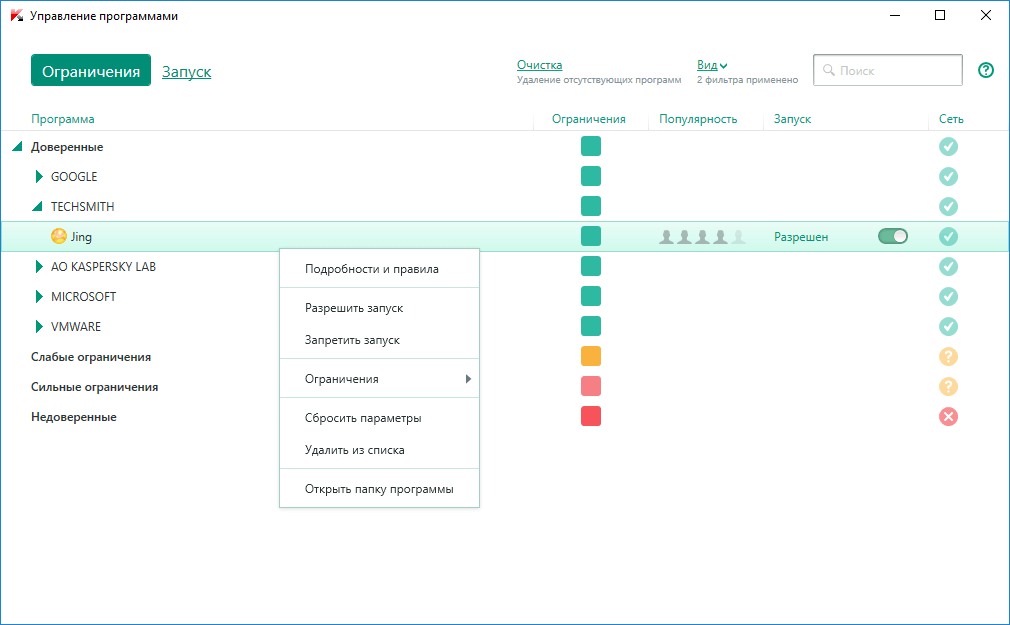Disable the launch toggle for Jing
This screenshot has width=1010, height=625.
891,236
